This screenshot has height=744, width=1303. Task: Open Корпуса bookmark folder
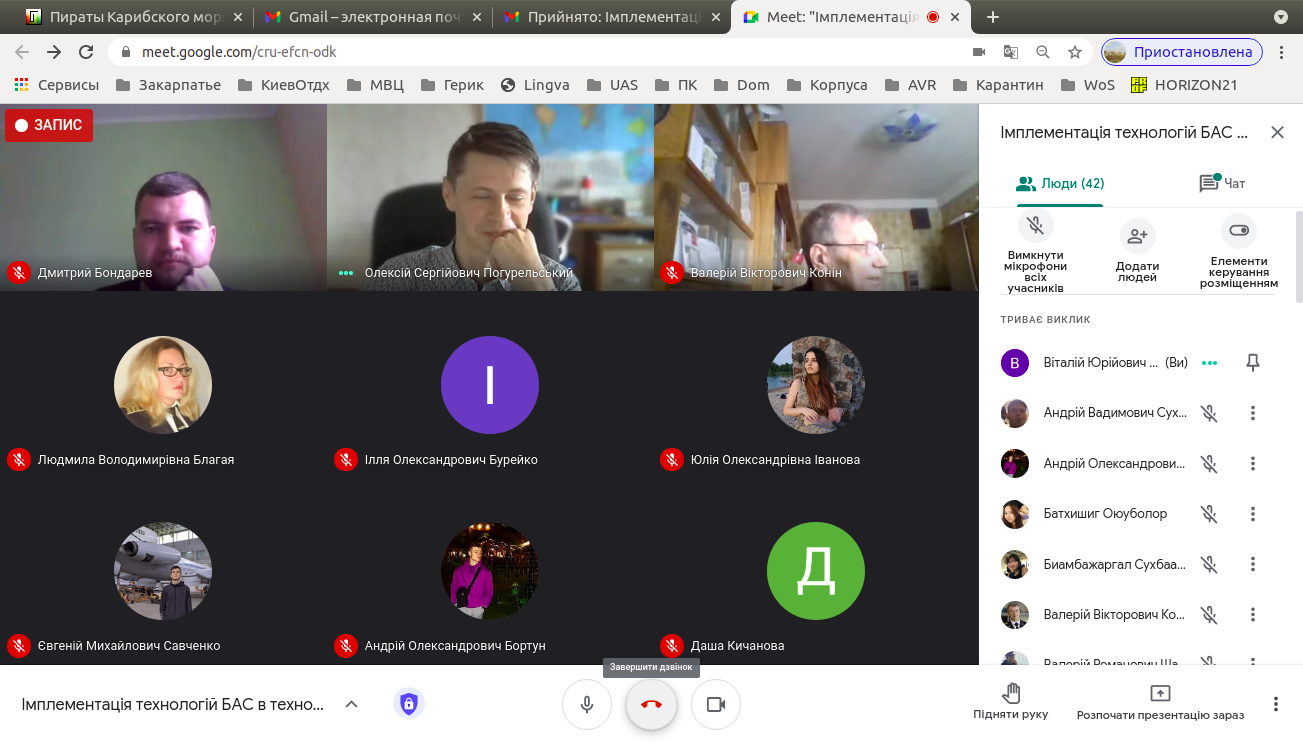tap(827, 85)
